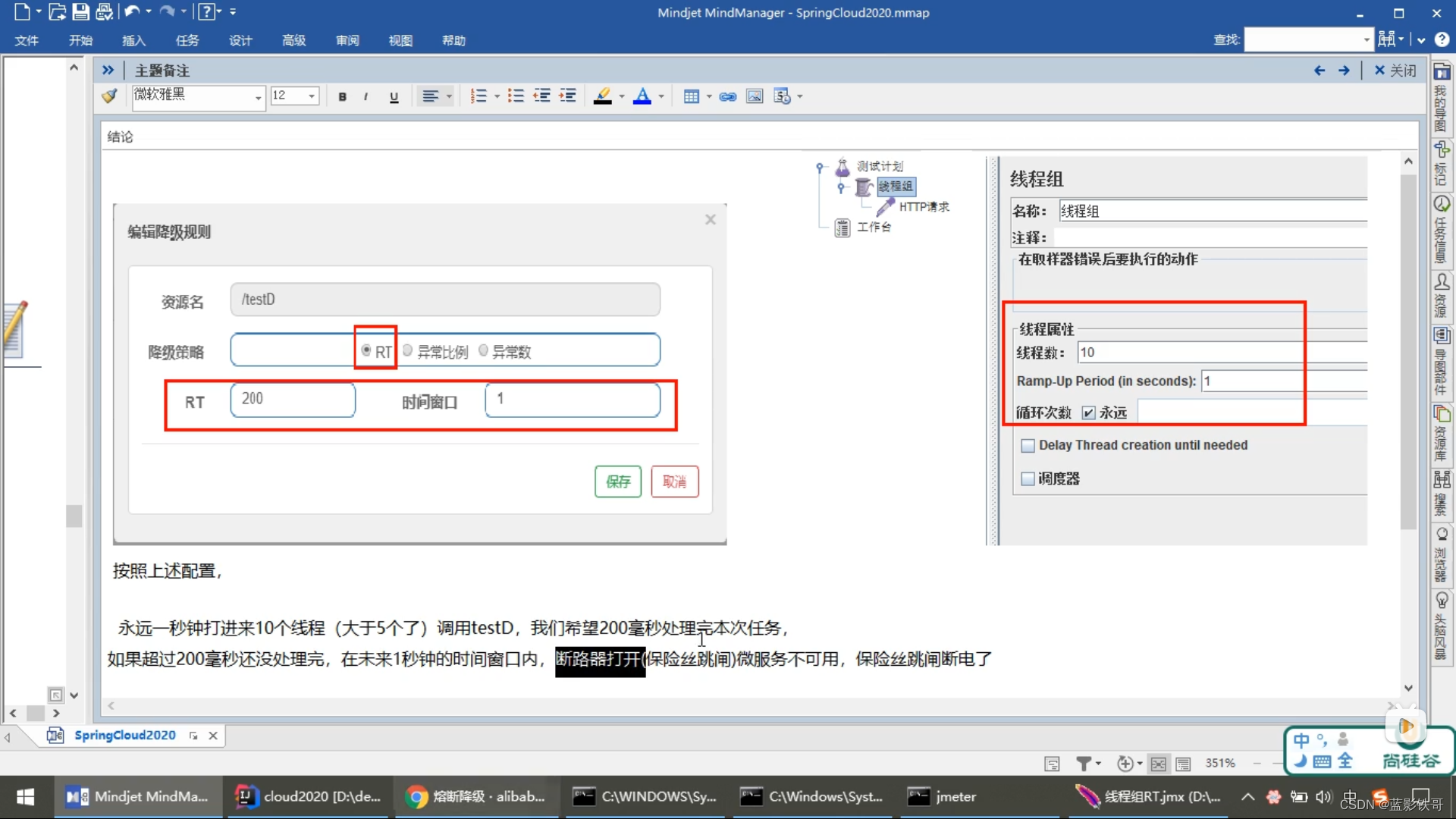Click the underline formatting icon
The height and width of the screenshot is (819, 1456).
(x=394, y=96)
